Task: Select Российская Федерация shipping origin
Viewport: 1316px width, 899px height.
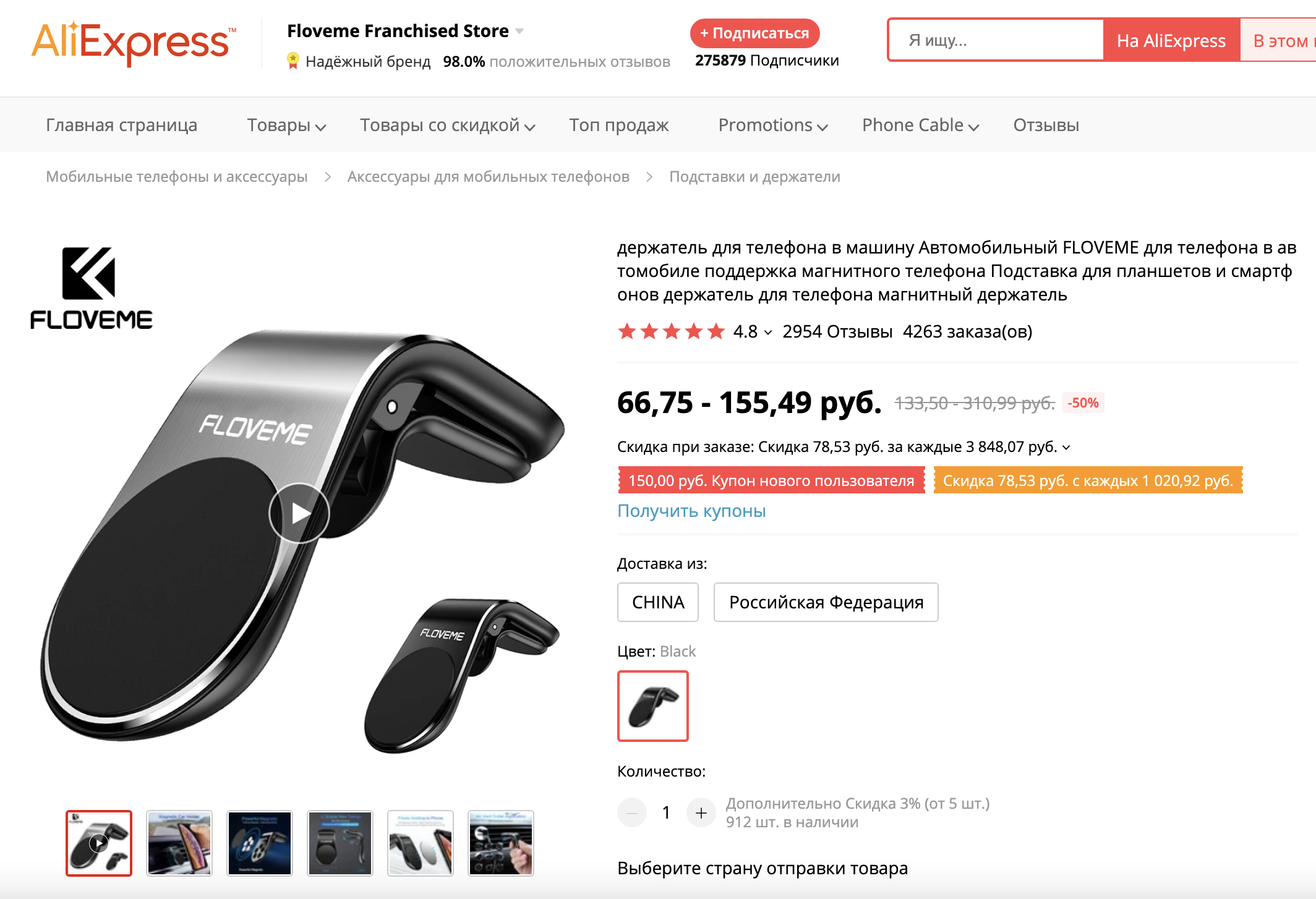Action: coord(826,602)
